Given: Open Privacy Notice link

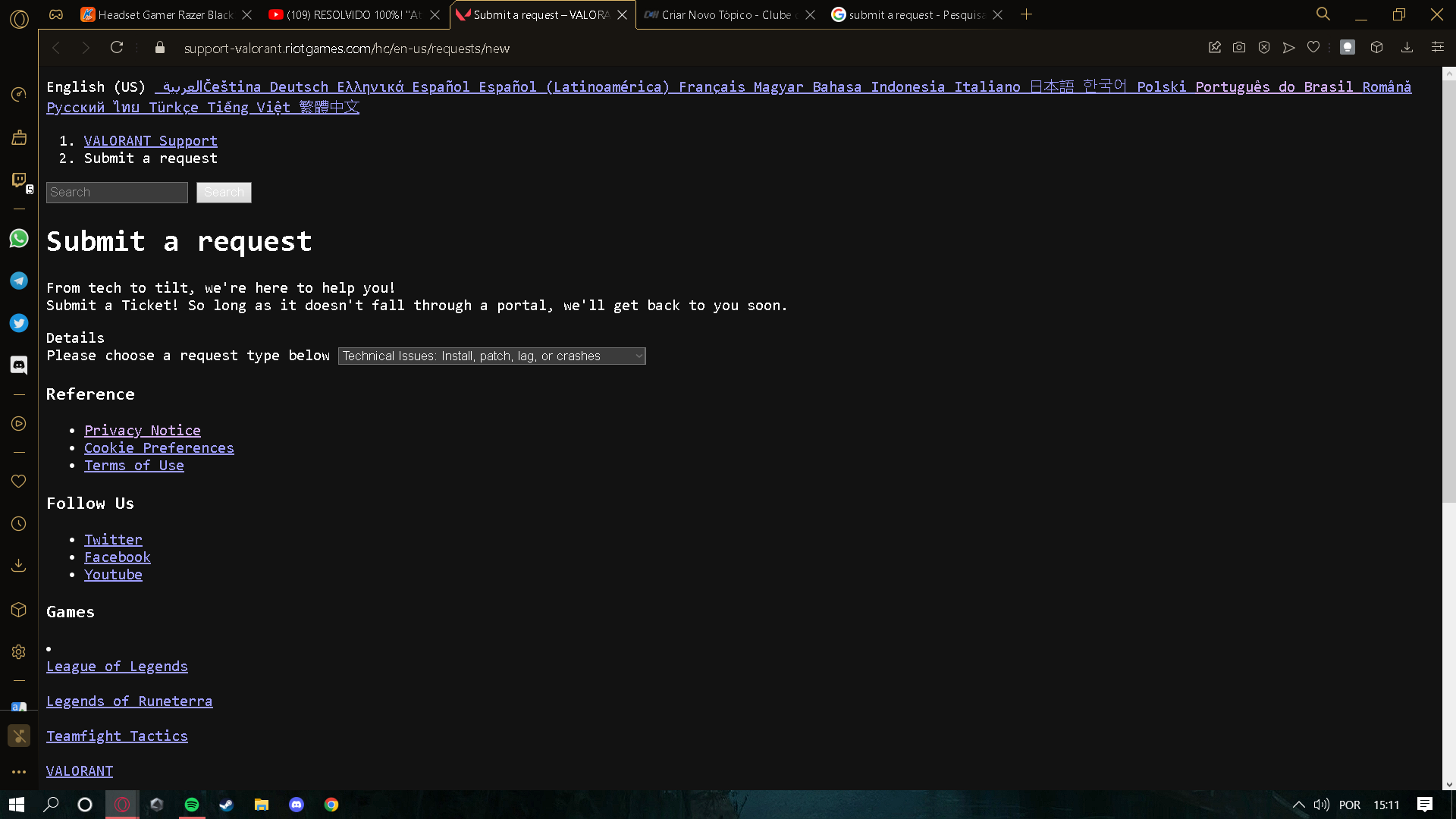Looking at the screenshot, I should [143, 431].
